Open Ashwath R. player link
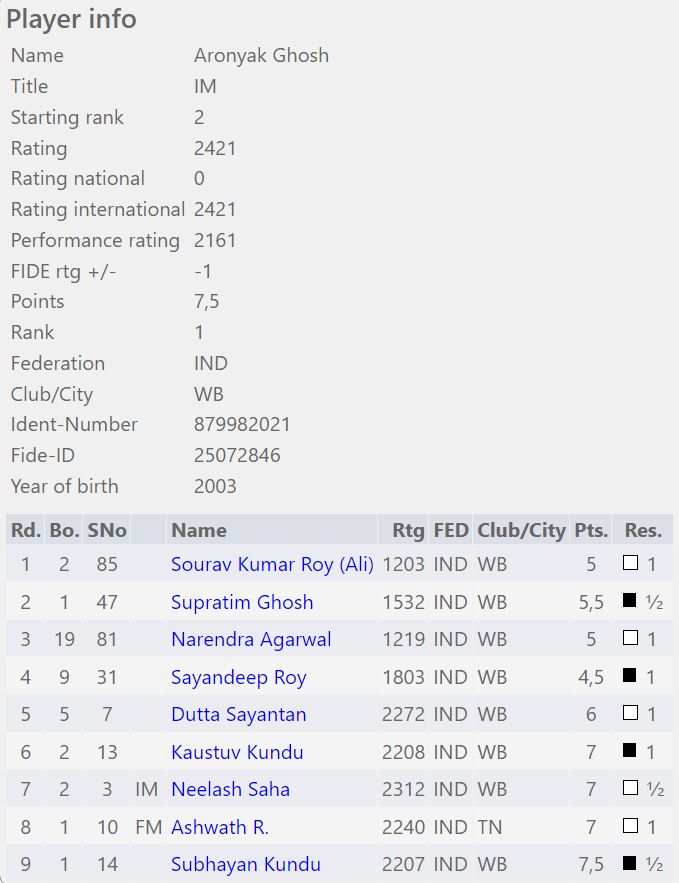The width and height of the screenshot is (679, 883). coord(220,827)
